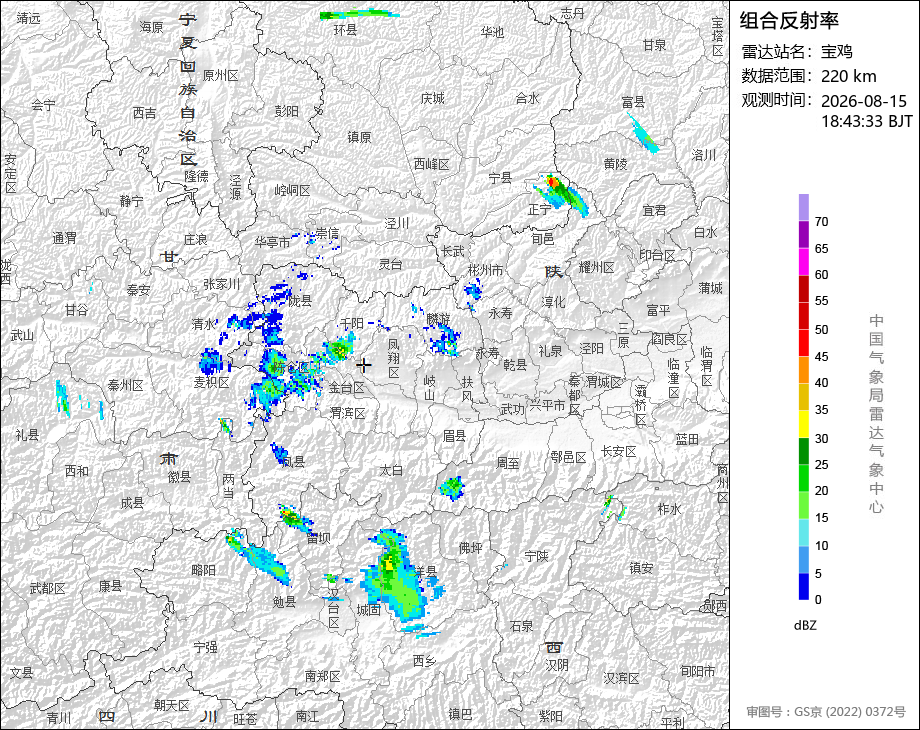Click the black cross radar station marker
This screenshot has height=730, width=920.
click(x=364, y=366)
